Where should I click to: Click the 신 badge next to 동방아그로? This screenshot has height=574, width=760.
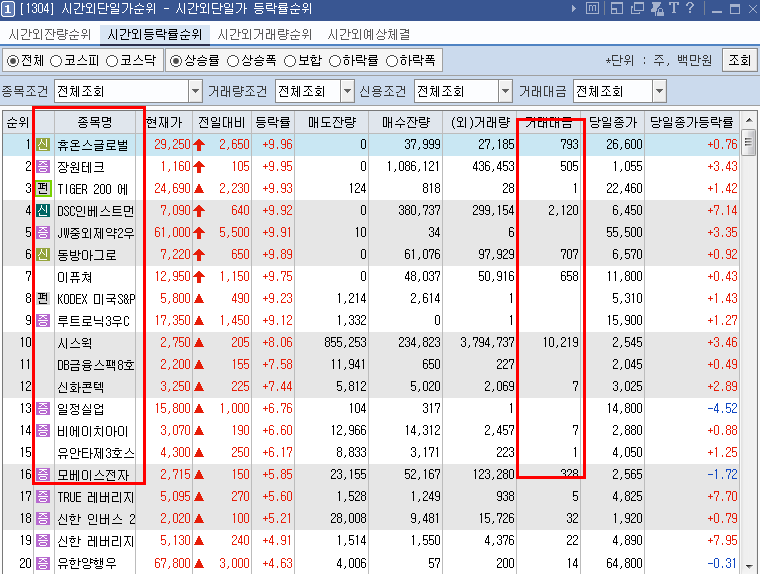pyautogui.click(x=43, y=255)
